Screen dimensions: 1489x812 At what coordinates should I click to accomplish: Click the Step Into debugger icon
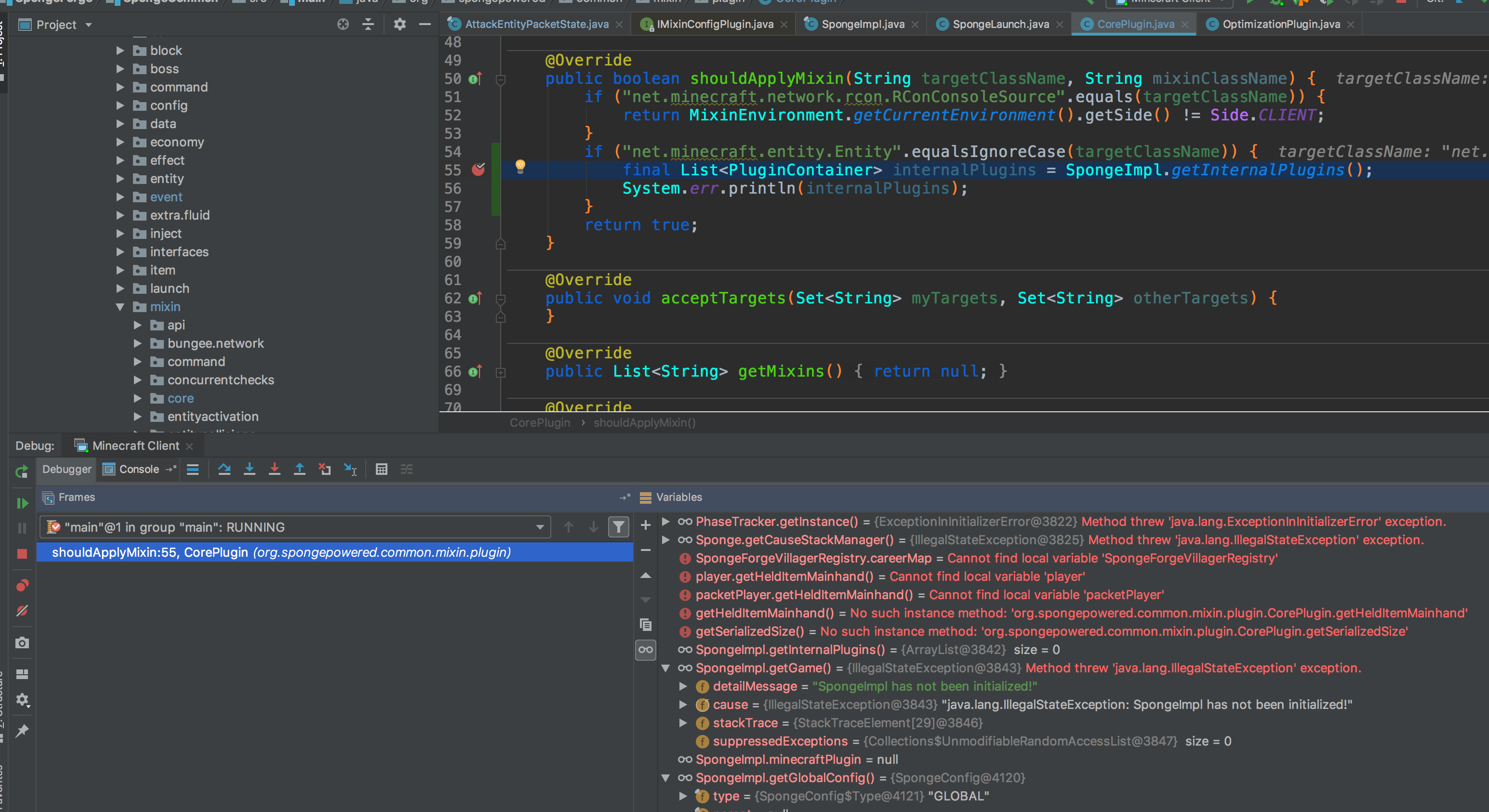(250, 469)
